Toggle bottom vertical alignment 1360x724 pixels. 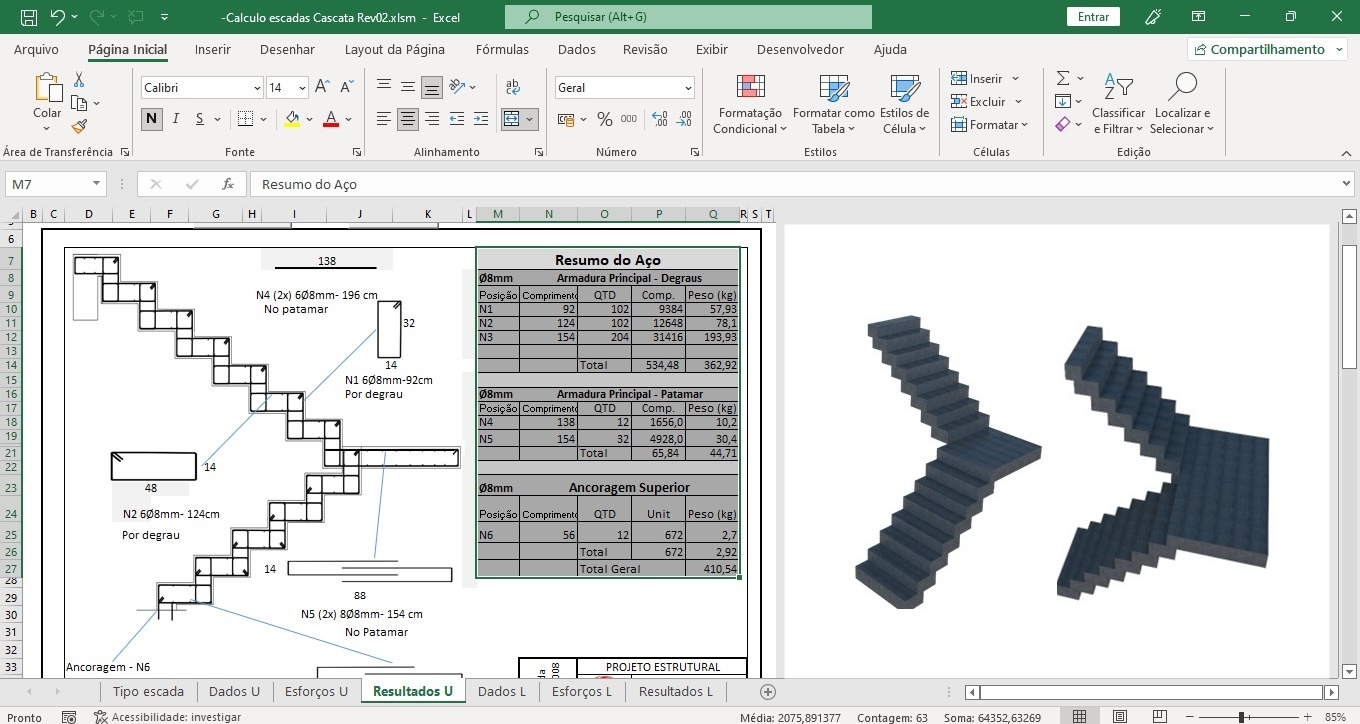click(431, 87)
